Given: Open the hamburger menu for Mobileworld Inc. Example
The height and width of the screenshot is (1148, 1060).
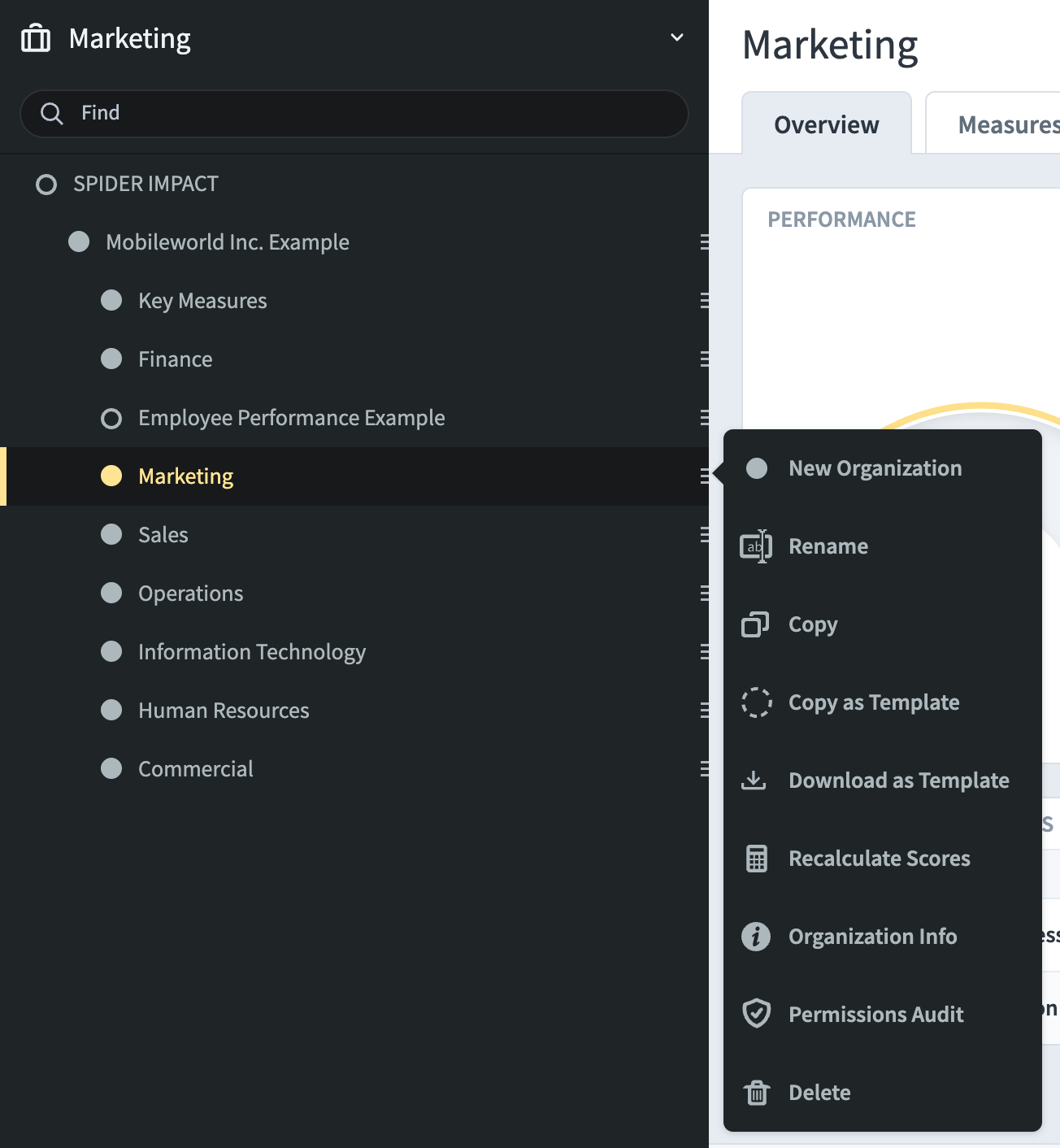Looking at the screenshot, I should [704, 242].
